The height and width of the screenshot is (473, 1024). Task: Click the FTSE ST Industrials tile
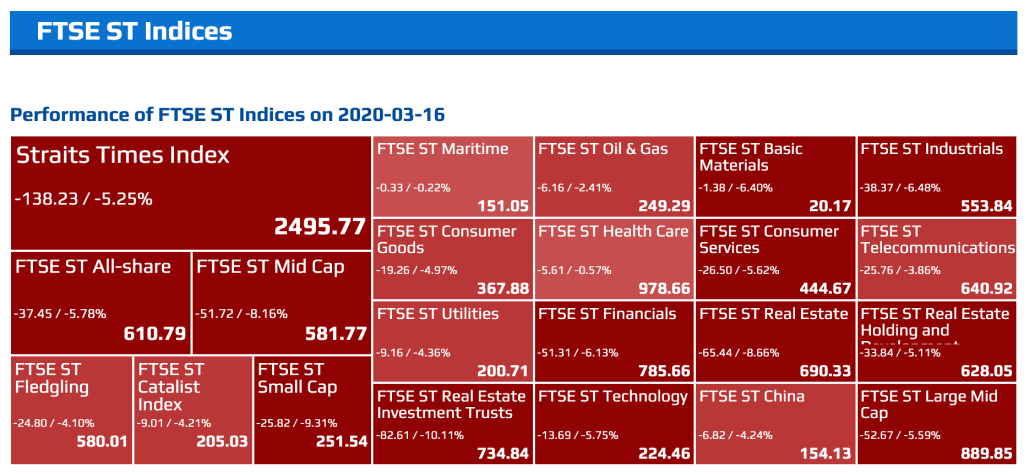[936, 177]
